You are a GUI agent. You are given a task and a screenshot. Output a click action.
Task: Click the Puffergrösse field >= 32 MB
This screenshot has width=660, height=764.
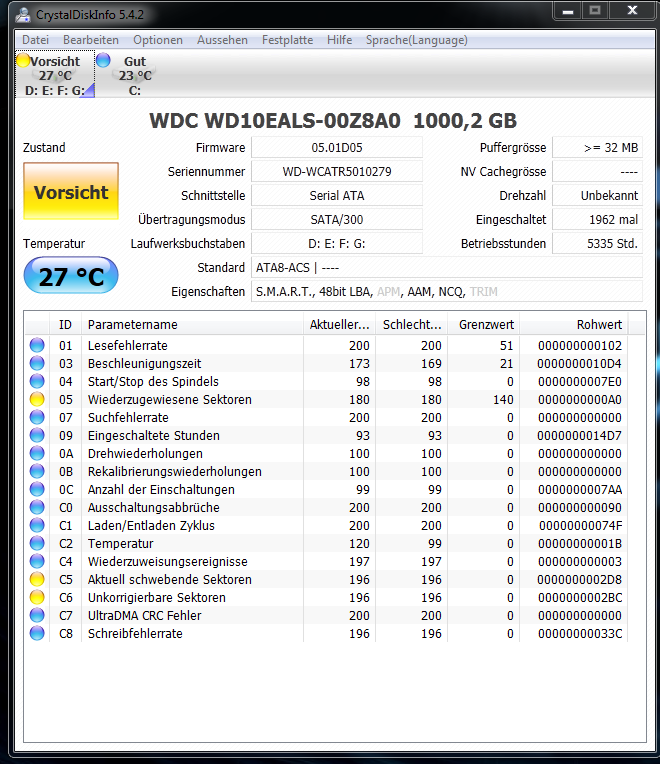[597, 148]
